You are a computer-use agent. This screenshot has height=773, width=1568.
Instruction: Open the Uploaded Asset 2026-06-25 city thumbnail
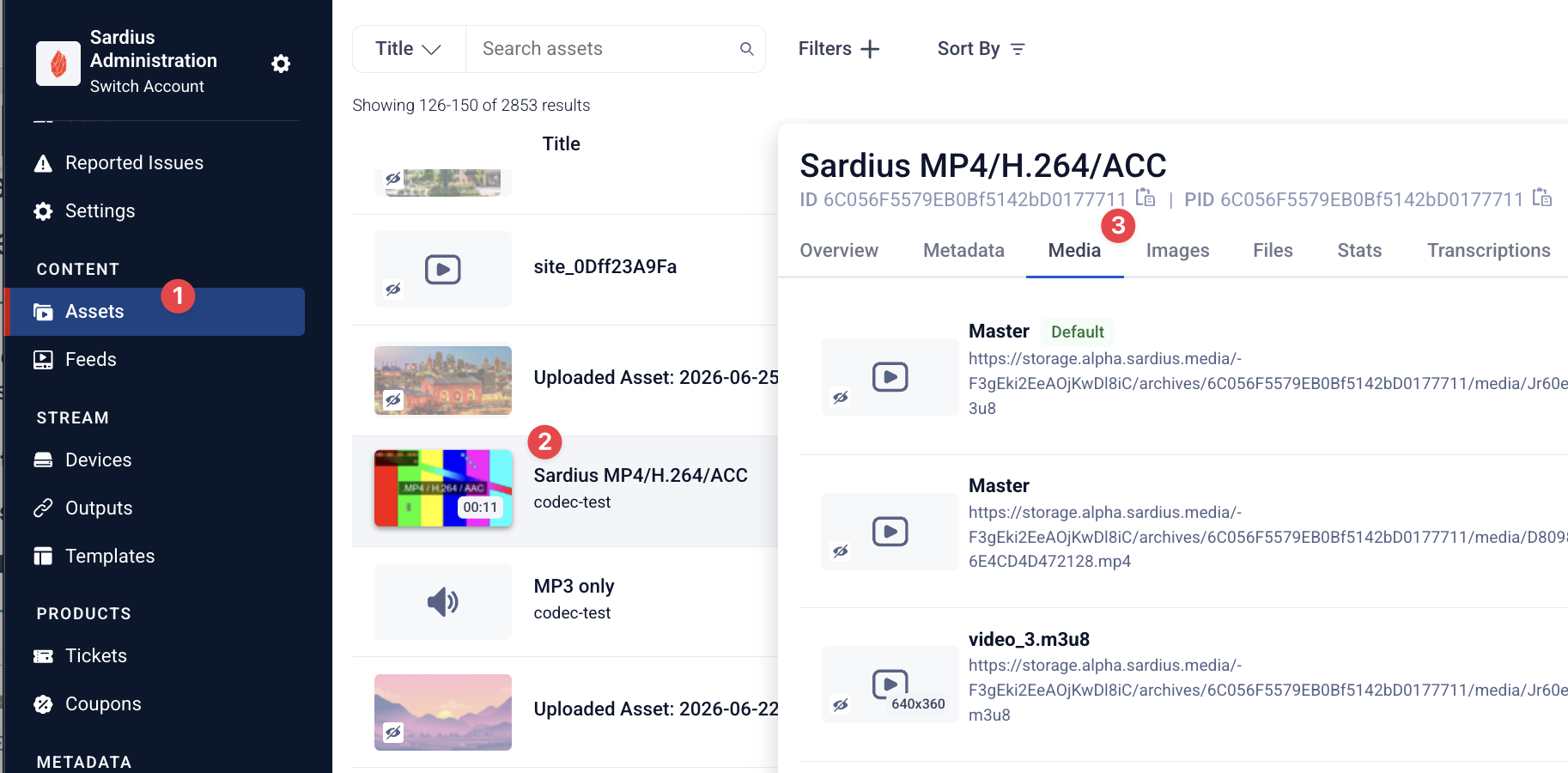[x=443, y=380]
